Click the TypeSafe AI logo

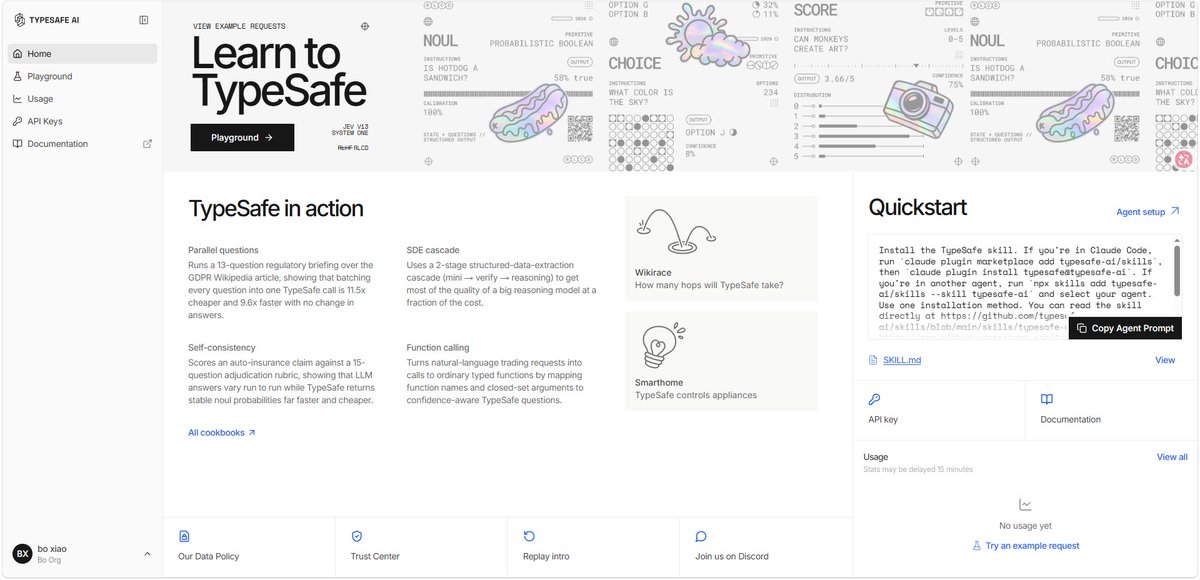47,20
